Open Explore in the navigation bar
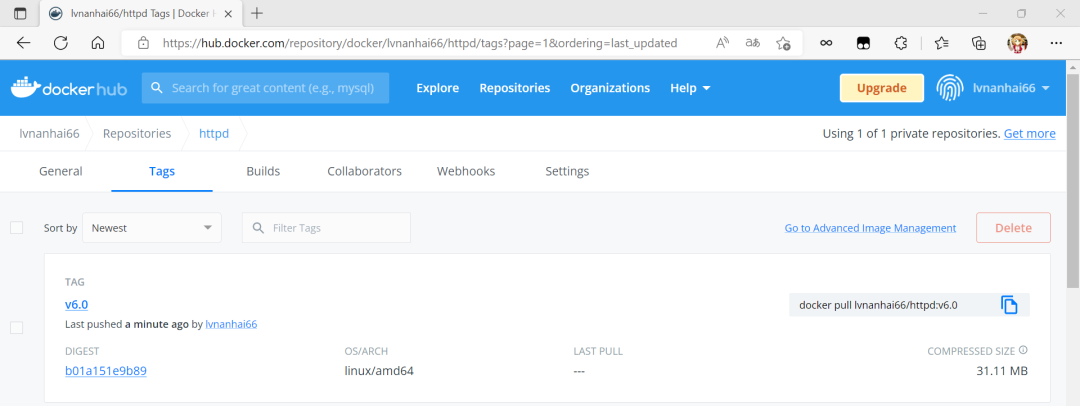Viewport: 1080px width, 406px height. pyautogui.click(x=437, y=88)
